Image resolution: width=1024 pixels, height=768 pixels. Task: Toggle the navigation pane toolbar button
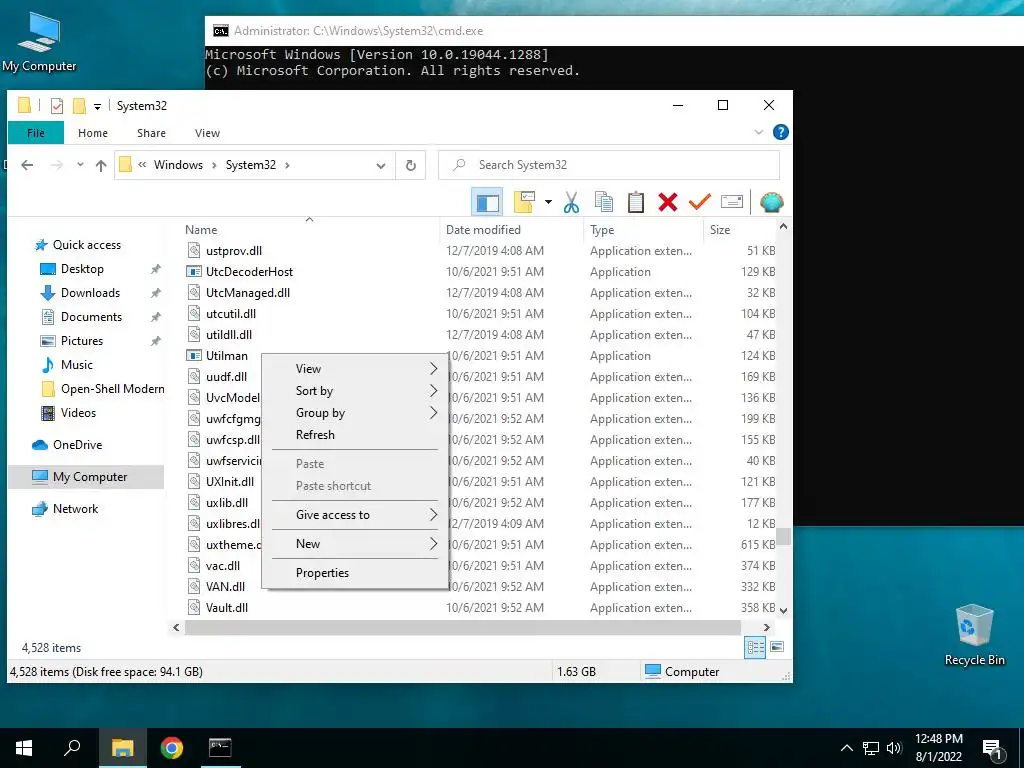pos(487,202)
